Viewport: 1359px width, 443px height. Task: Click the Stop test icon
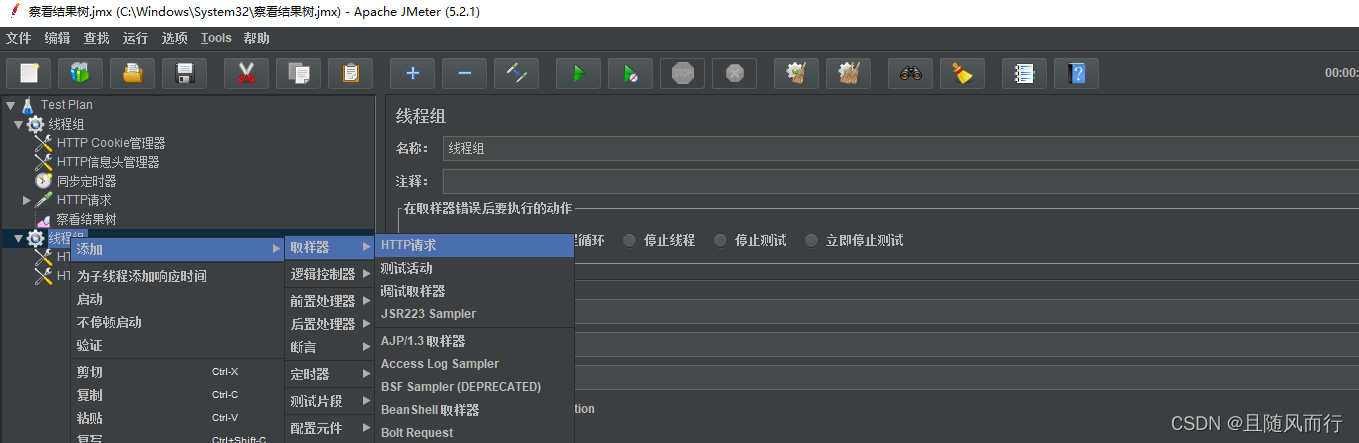point(682,73)
